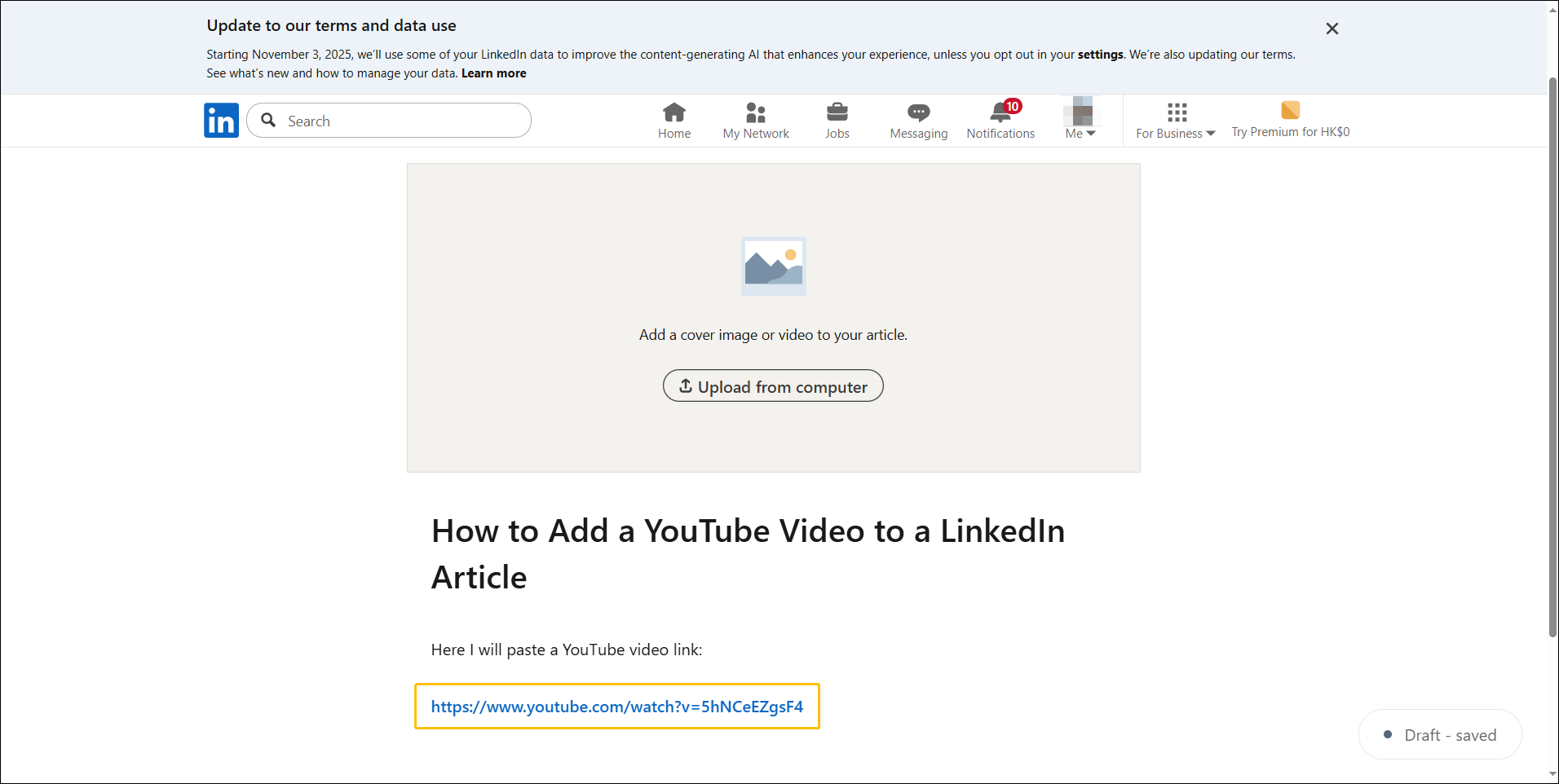Open the settings link in banner

1101,55
